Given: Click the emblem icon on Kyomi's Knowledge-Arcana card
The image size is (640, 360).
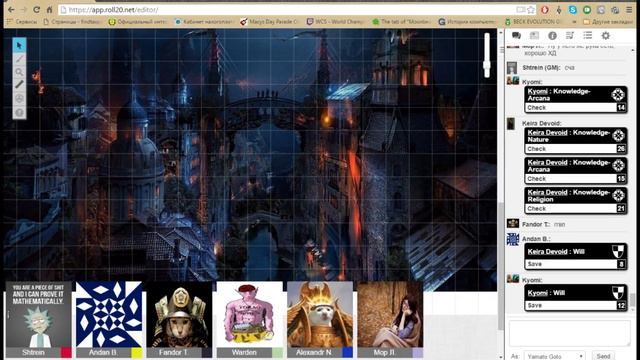Looking at the screenshot, I should click(618, 94).
